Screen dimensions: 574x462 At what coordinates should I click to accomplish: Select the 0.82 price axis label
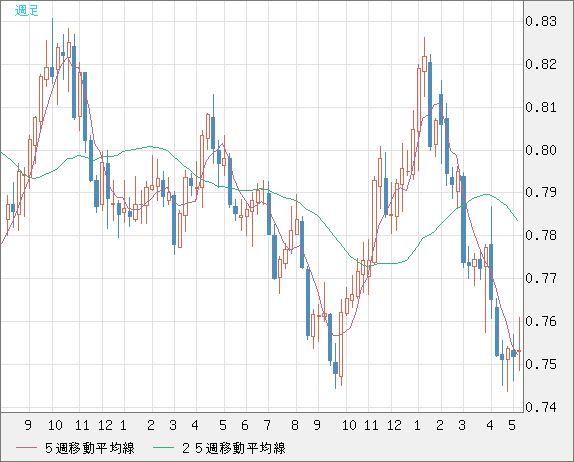click(541, 64)
